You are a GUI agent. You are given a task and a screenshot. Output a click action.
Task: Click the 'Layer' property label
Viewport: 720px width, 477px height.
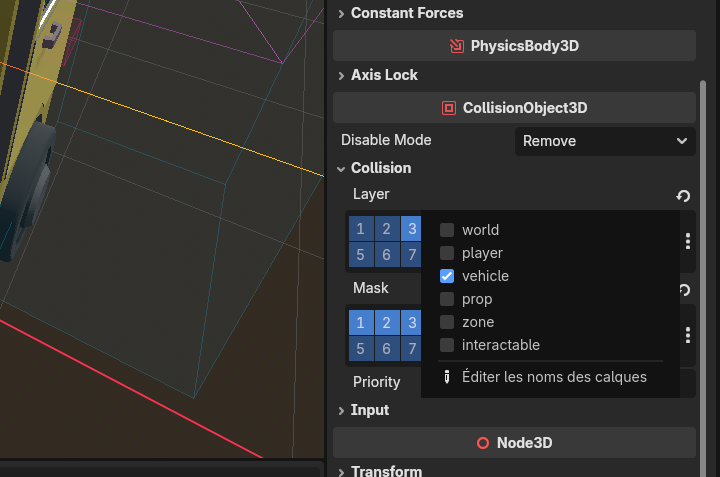pos(371,194)
